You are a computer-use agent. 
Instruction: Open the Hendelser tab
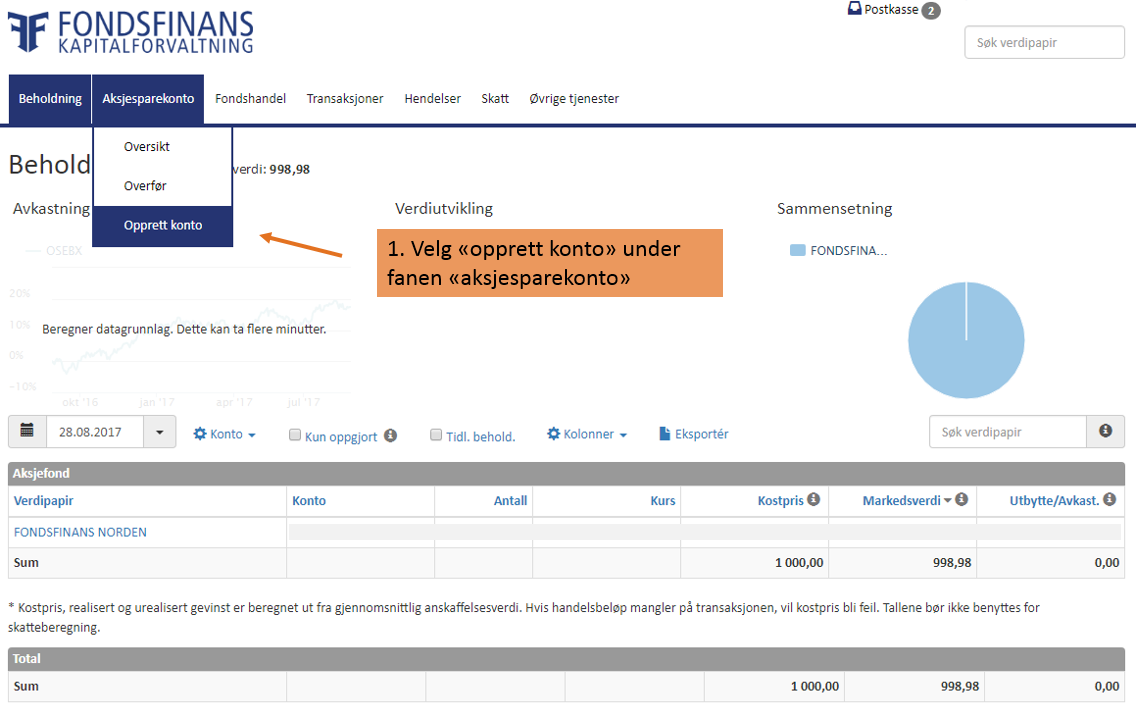433,99
